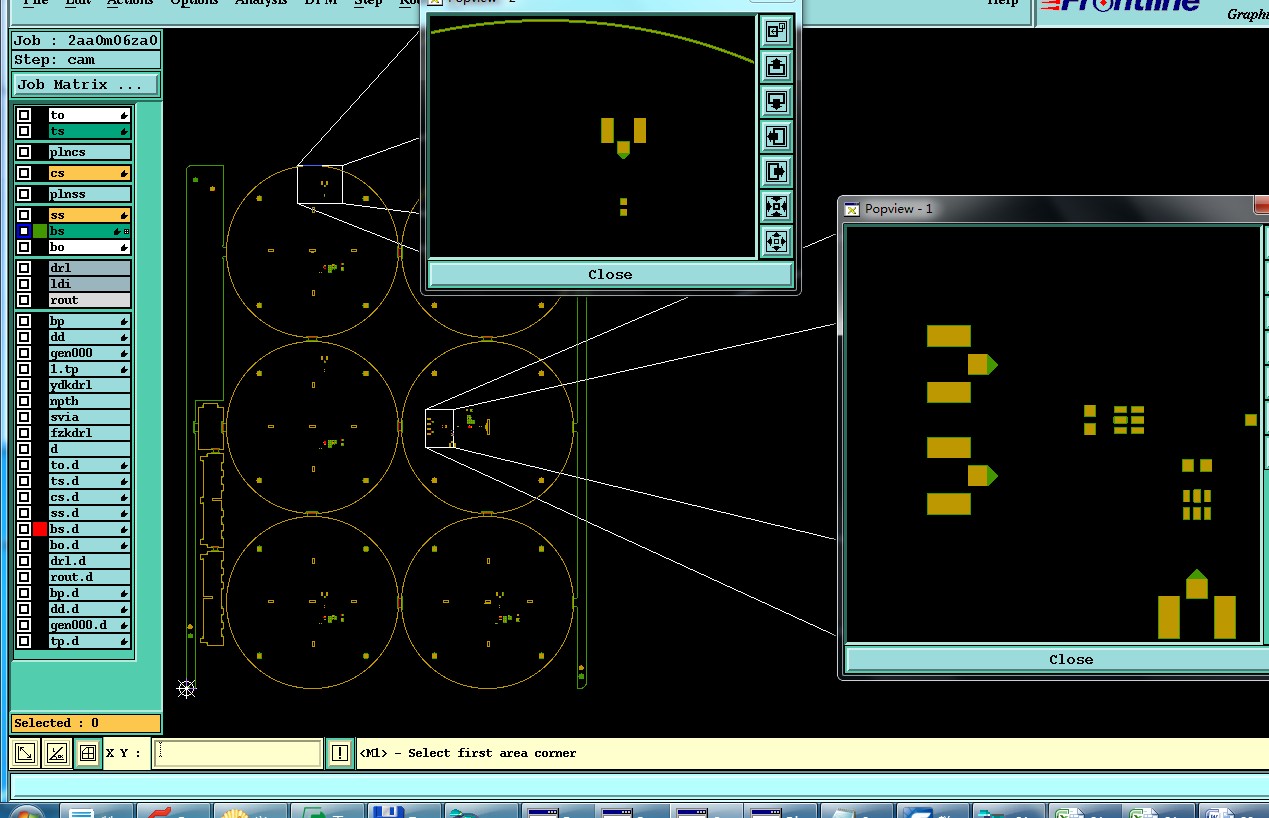Click the Job : 2aa0m06za0 label

click(86, 41)
